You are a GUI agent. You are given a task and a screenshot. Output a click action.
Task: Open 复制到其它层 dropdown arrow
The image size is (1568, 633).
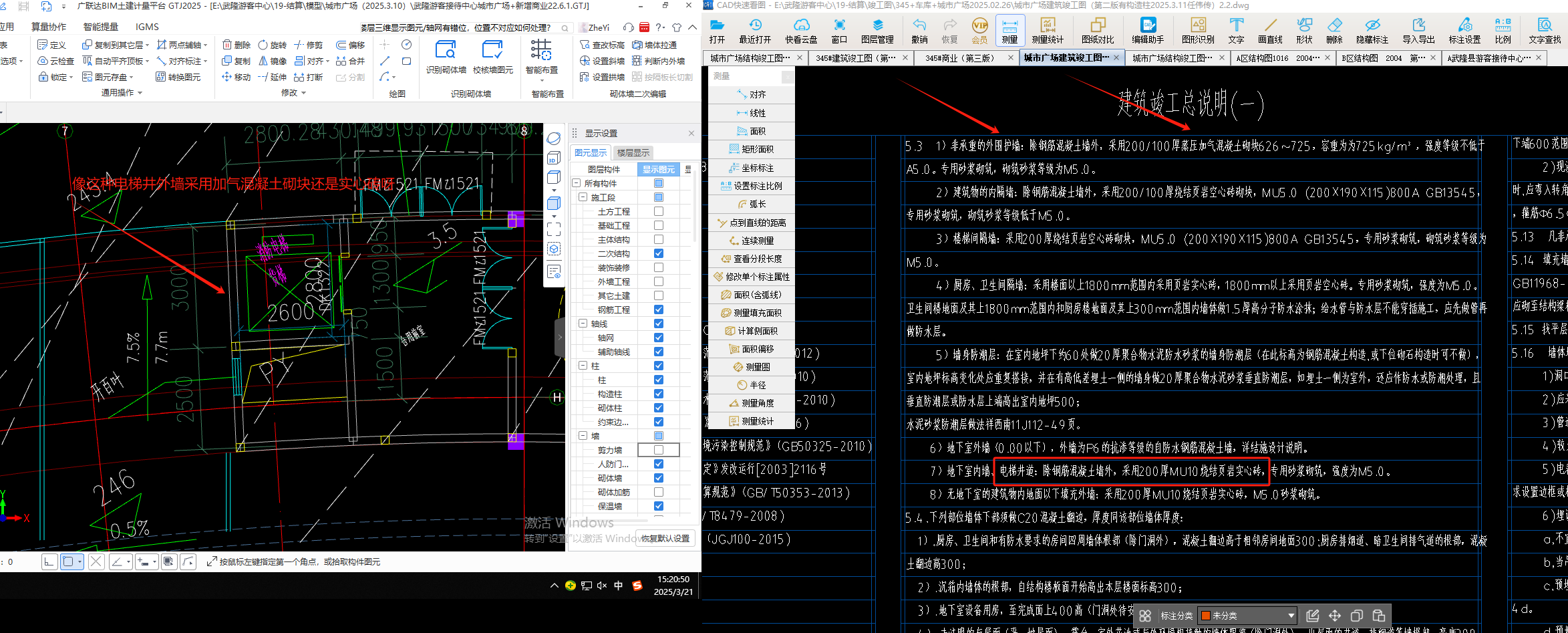[x=147, y=45]
